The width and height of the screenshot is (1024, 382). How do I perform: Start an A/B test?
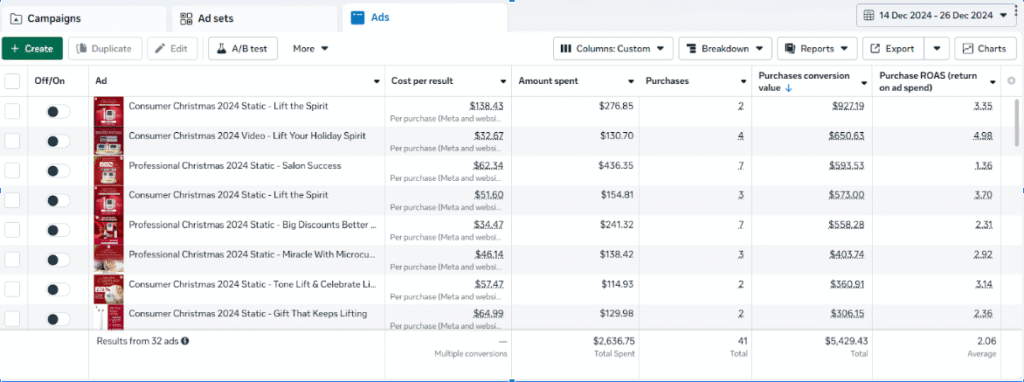tap(243, 48)
